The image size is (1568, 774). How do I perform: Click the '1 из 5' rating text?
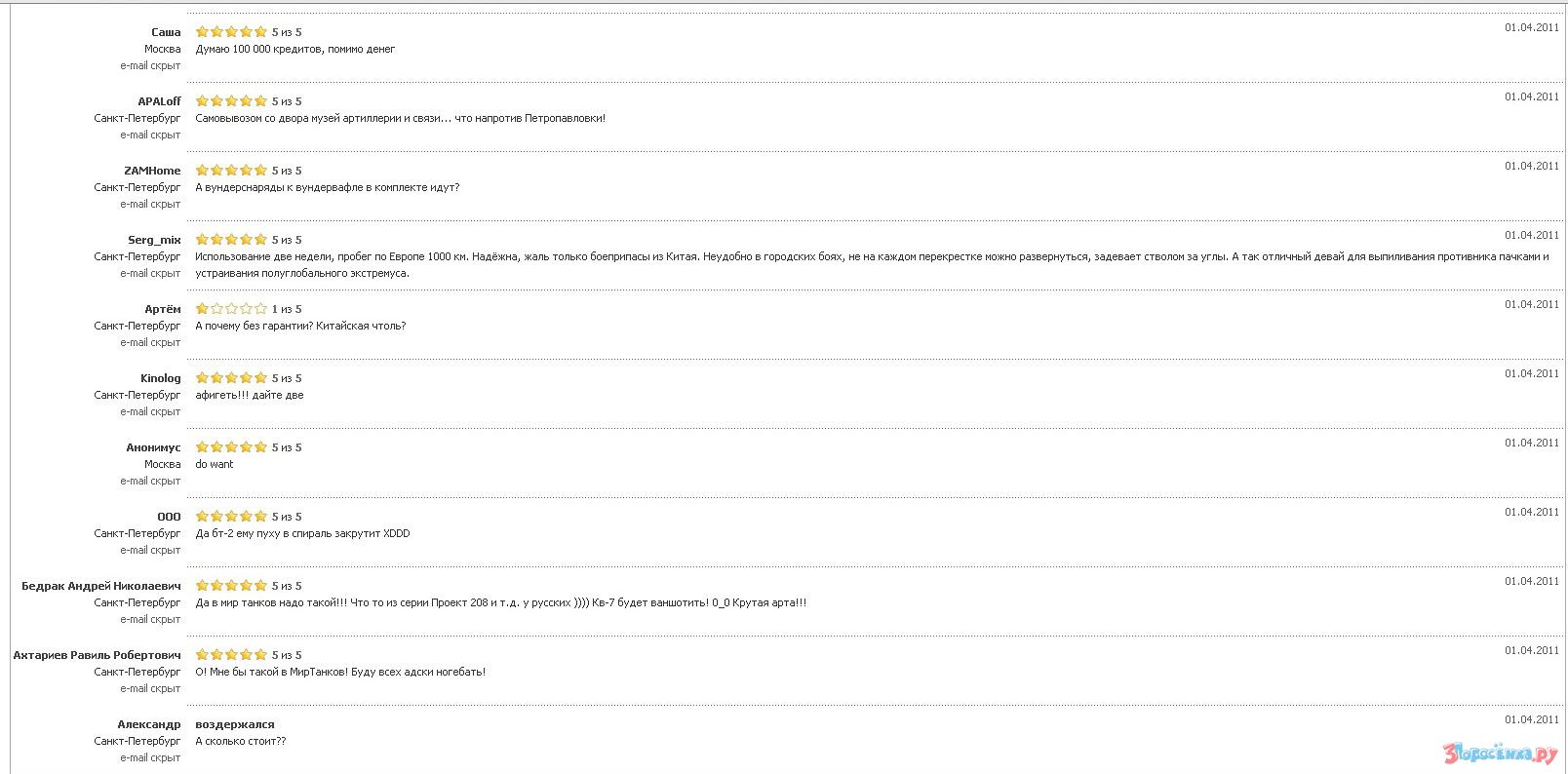coord(287,309)
